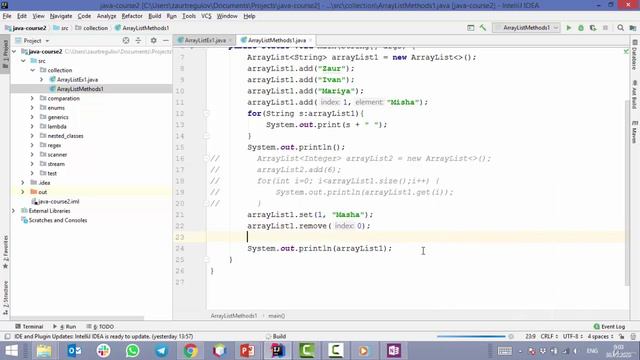The width and height of the screenshot is (640, 360).
Task: Close the ArrayListMethods1.java tab
Action: pyautogui.click(x=311, y=40)
